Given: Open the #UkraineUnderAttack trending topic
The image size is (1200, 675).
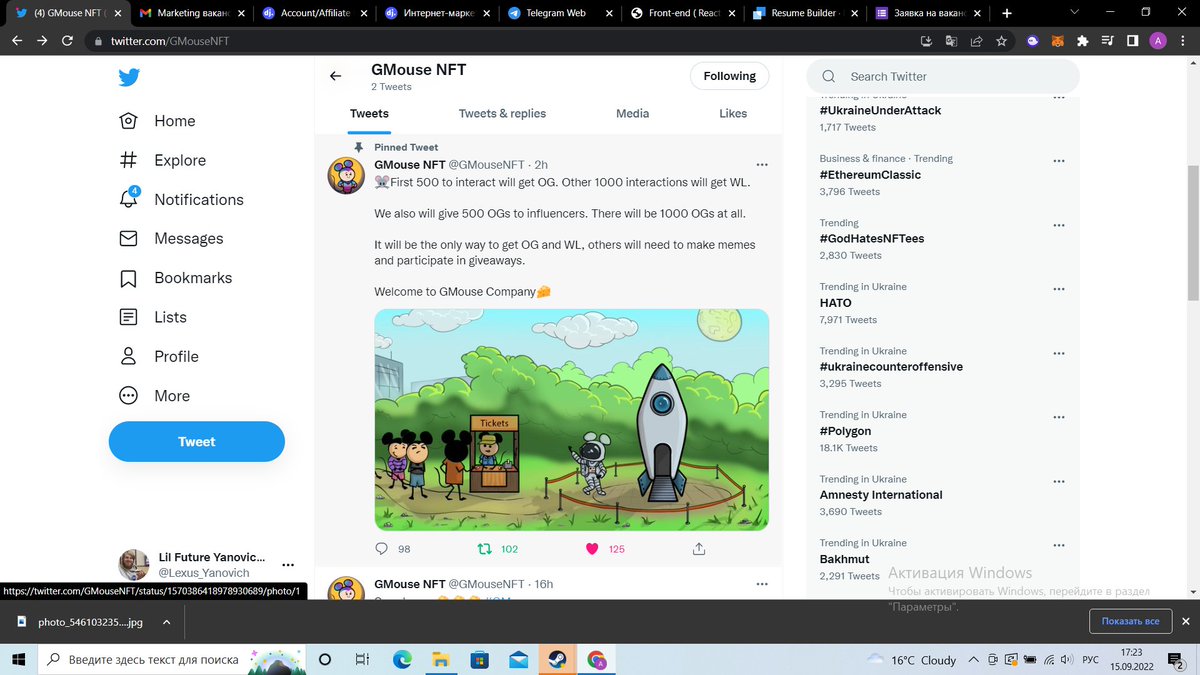Looking at the screenshot, I should pos(880,111).
